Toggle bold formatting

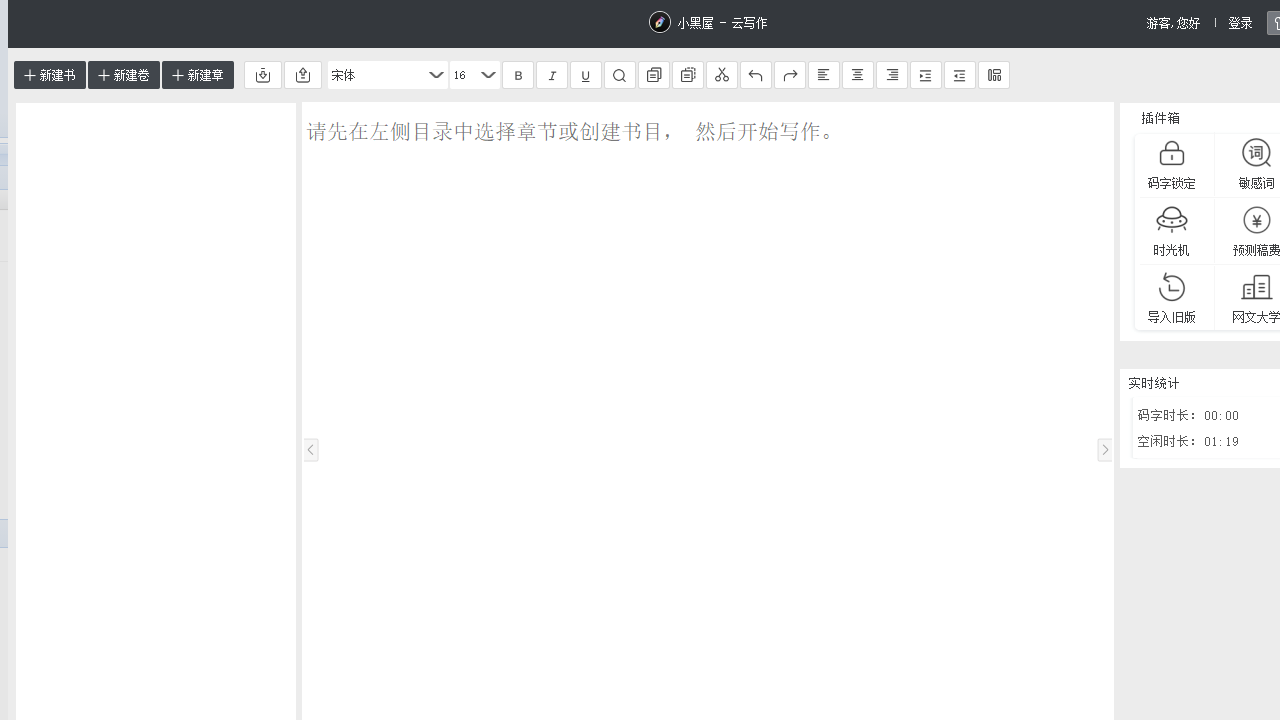pyautogui.click(x=518, y=75)
